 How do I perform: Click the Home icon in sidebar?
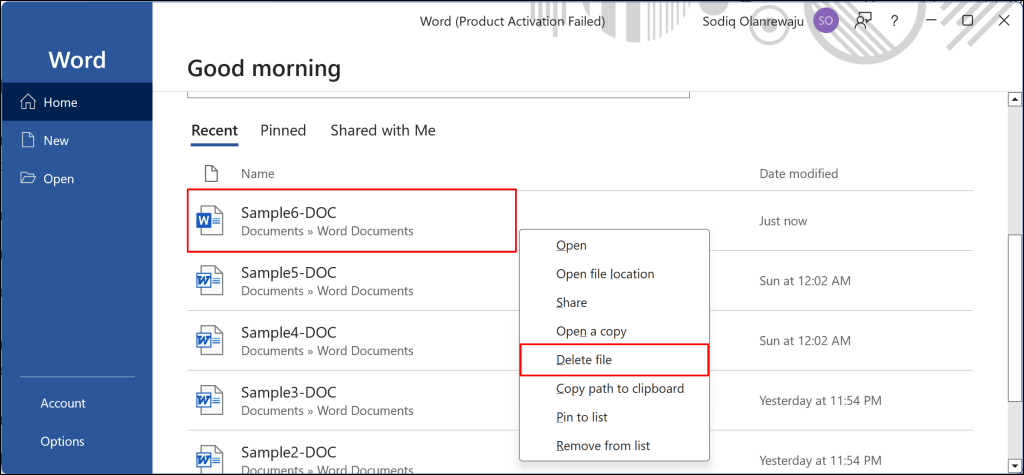pyautogui.click(x=28, y=102)
